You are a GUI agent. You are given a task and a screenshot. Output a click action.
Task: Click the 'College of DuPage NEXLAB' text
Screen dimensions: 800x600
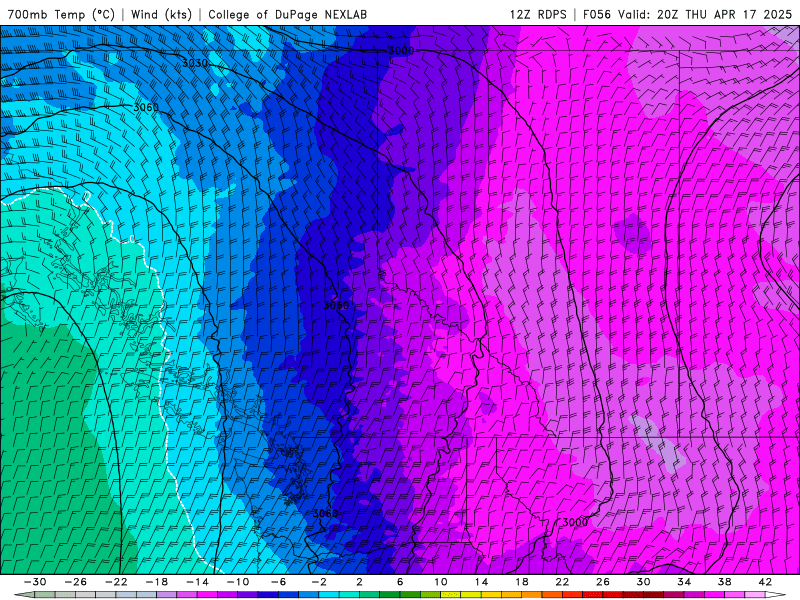pyautogui.click(x=287, y=14)
